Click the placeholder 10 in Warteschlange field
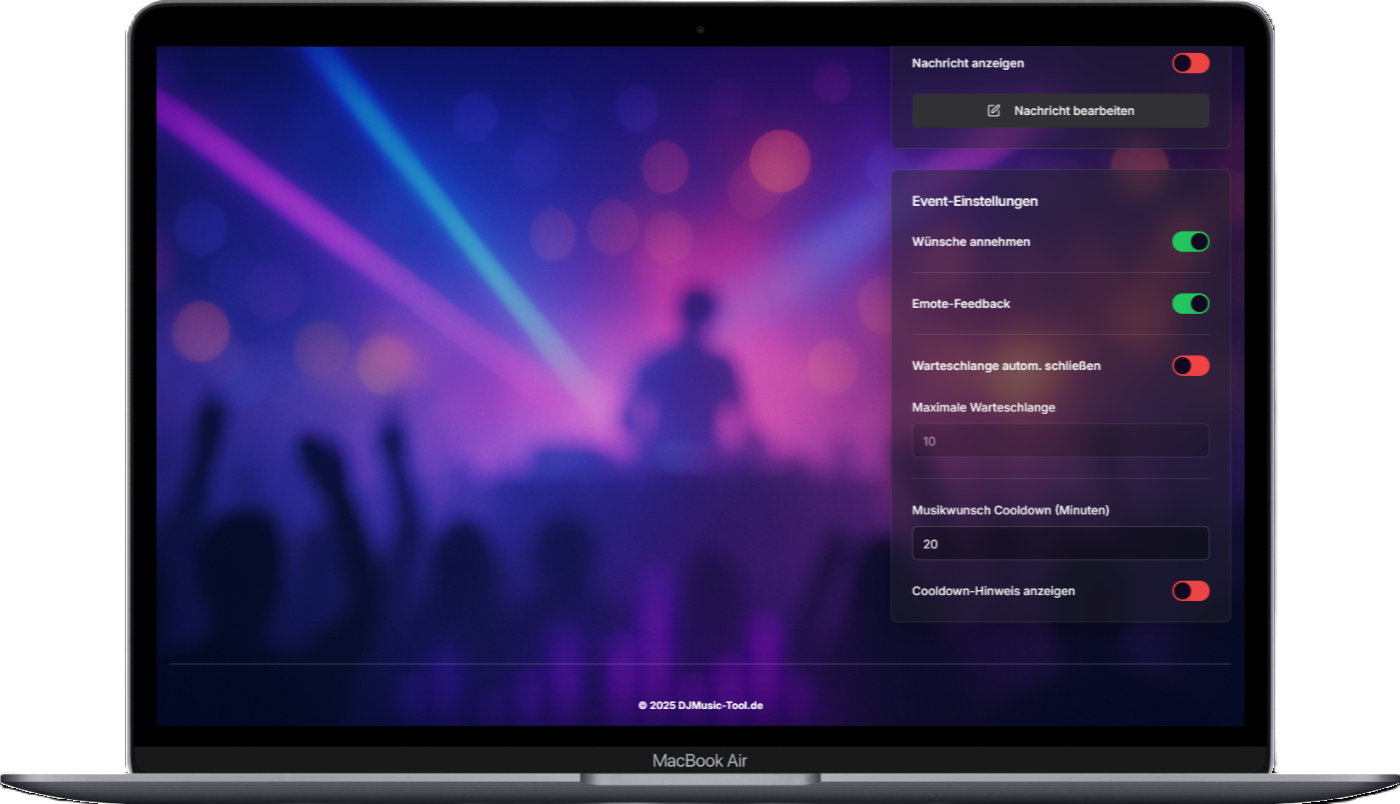The width and height of the screenshot is (1400, 804). point(929,440)
